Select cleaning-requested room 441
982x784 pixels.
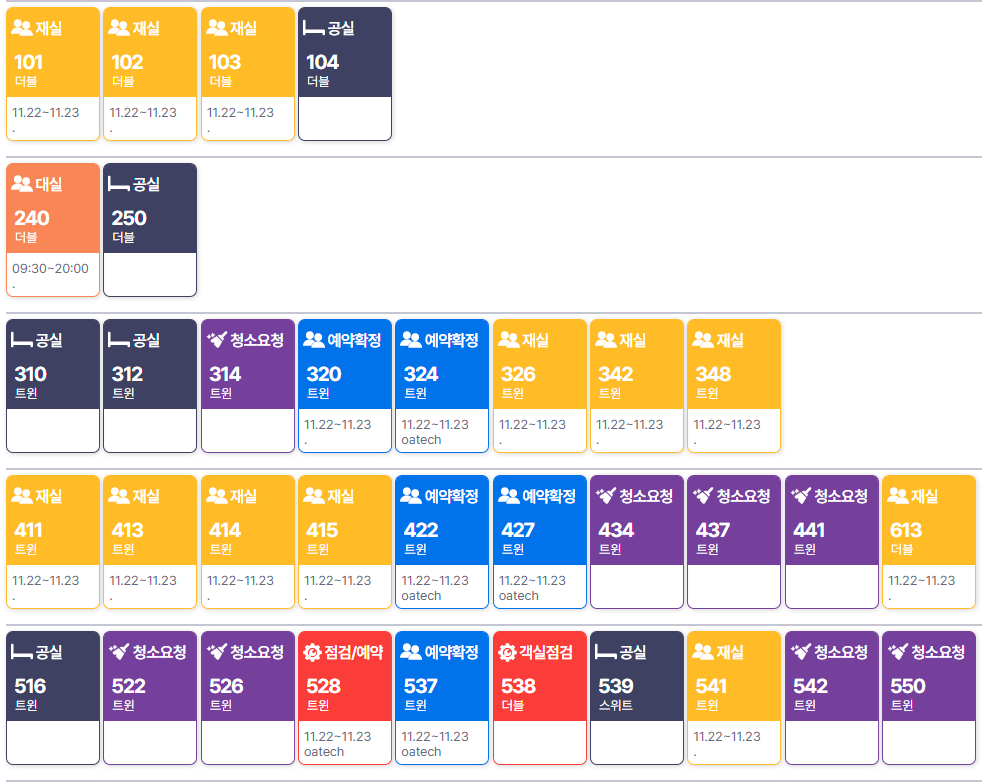tap(831, 530)
